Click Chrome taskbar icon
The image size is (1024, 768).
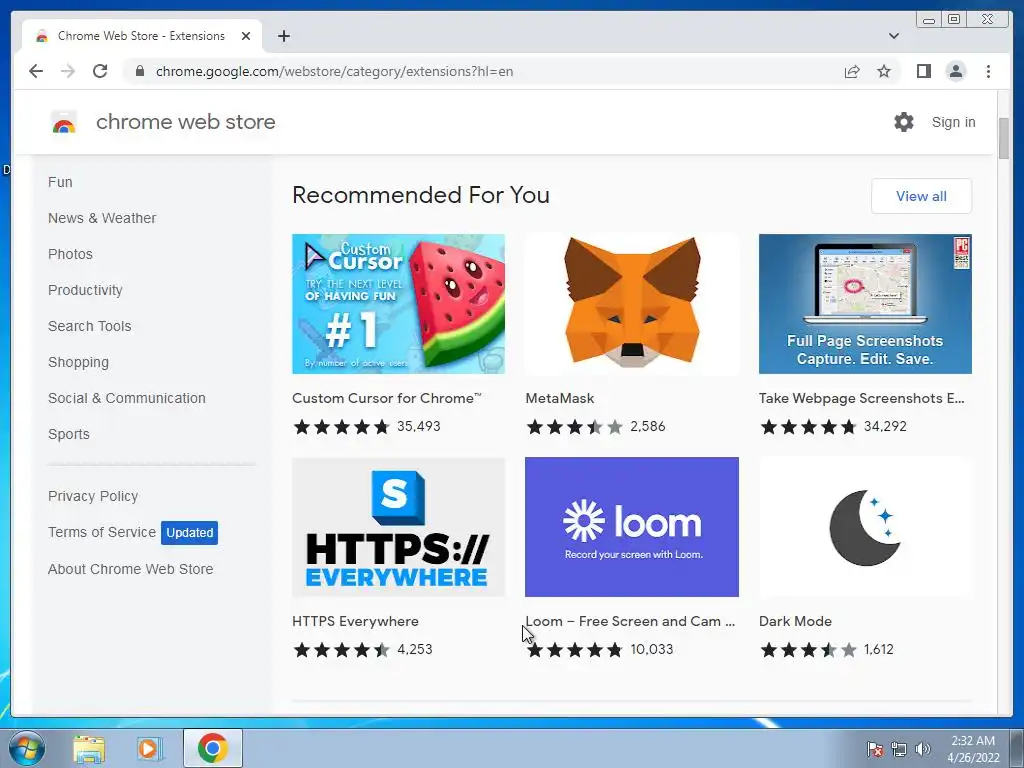(212, 748)
